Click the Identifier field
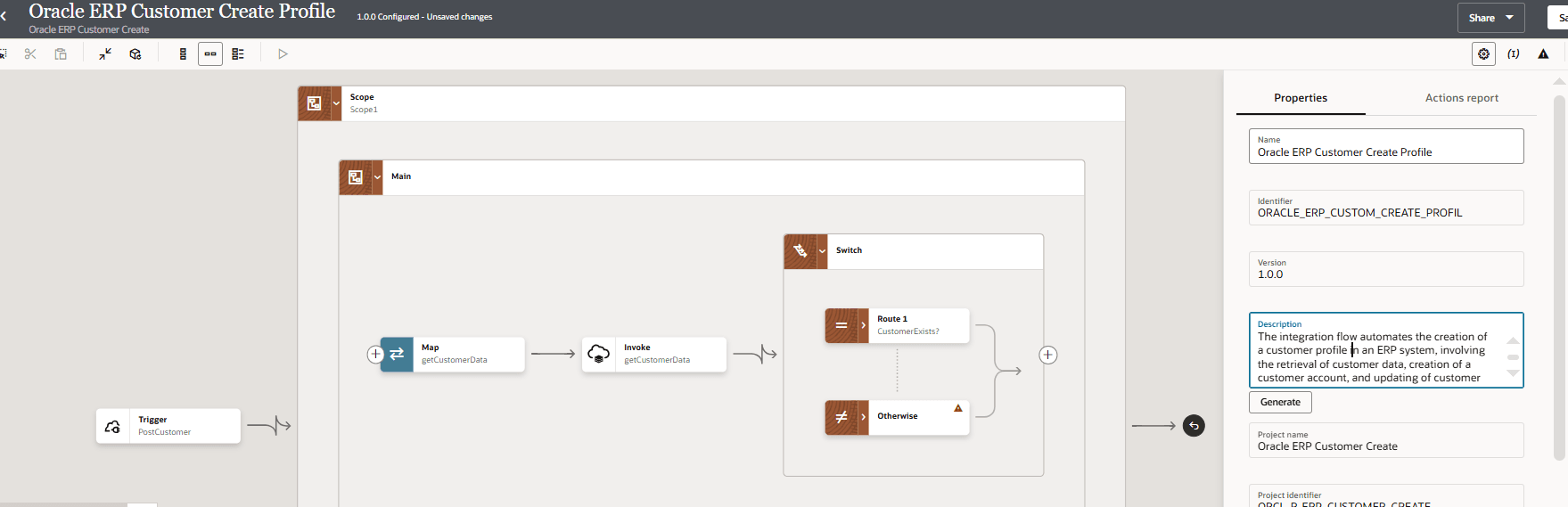Screen dimensions: 1568x507 click(x=1386, y=208)
